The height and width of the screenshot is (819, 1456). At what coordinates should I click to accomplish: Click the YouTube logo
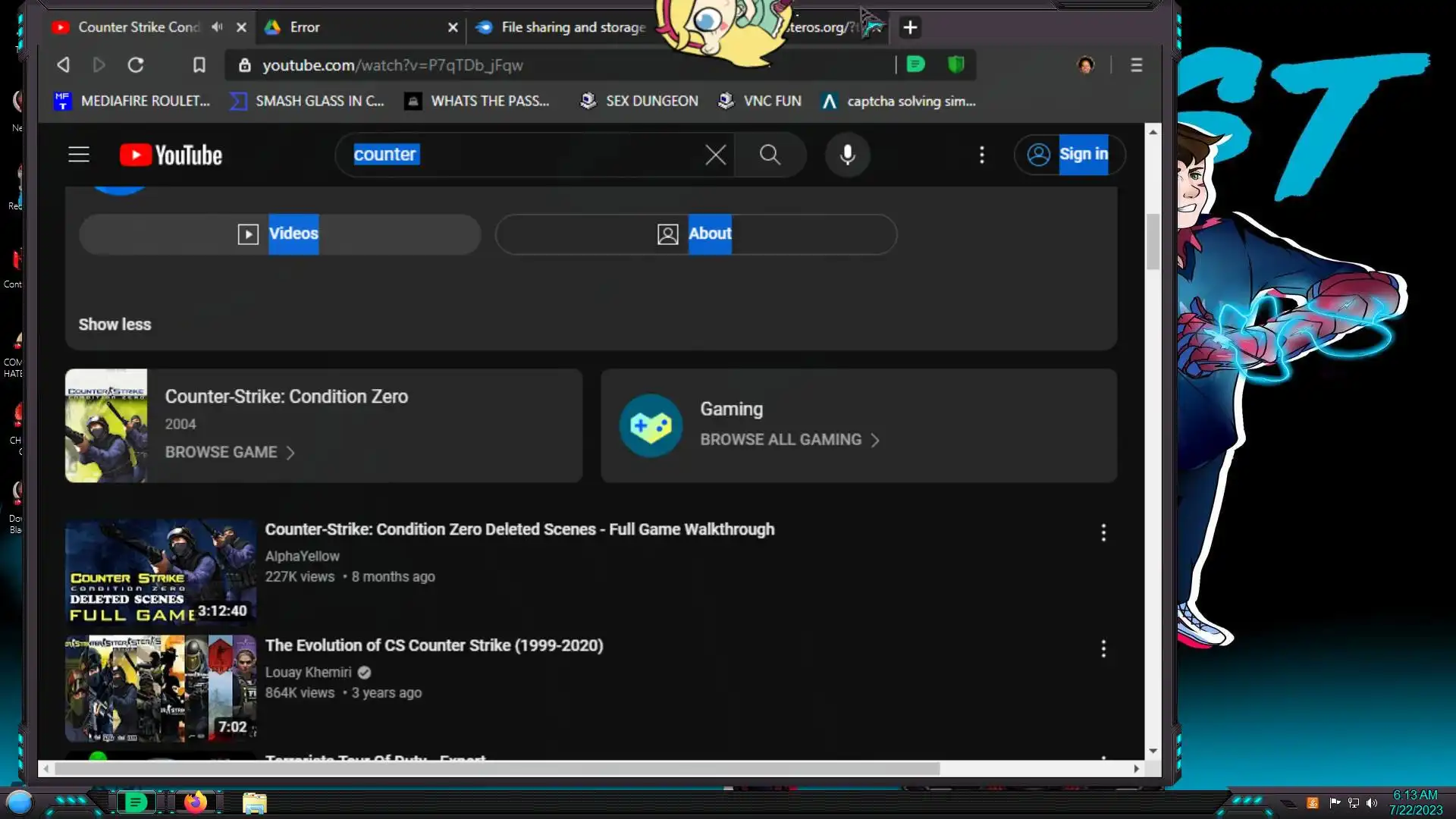pyautogui.click(x=171, y=155)
